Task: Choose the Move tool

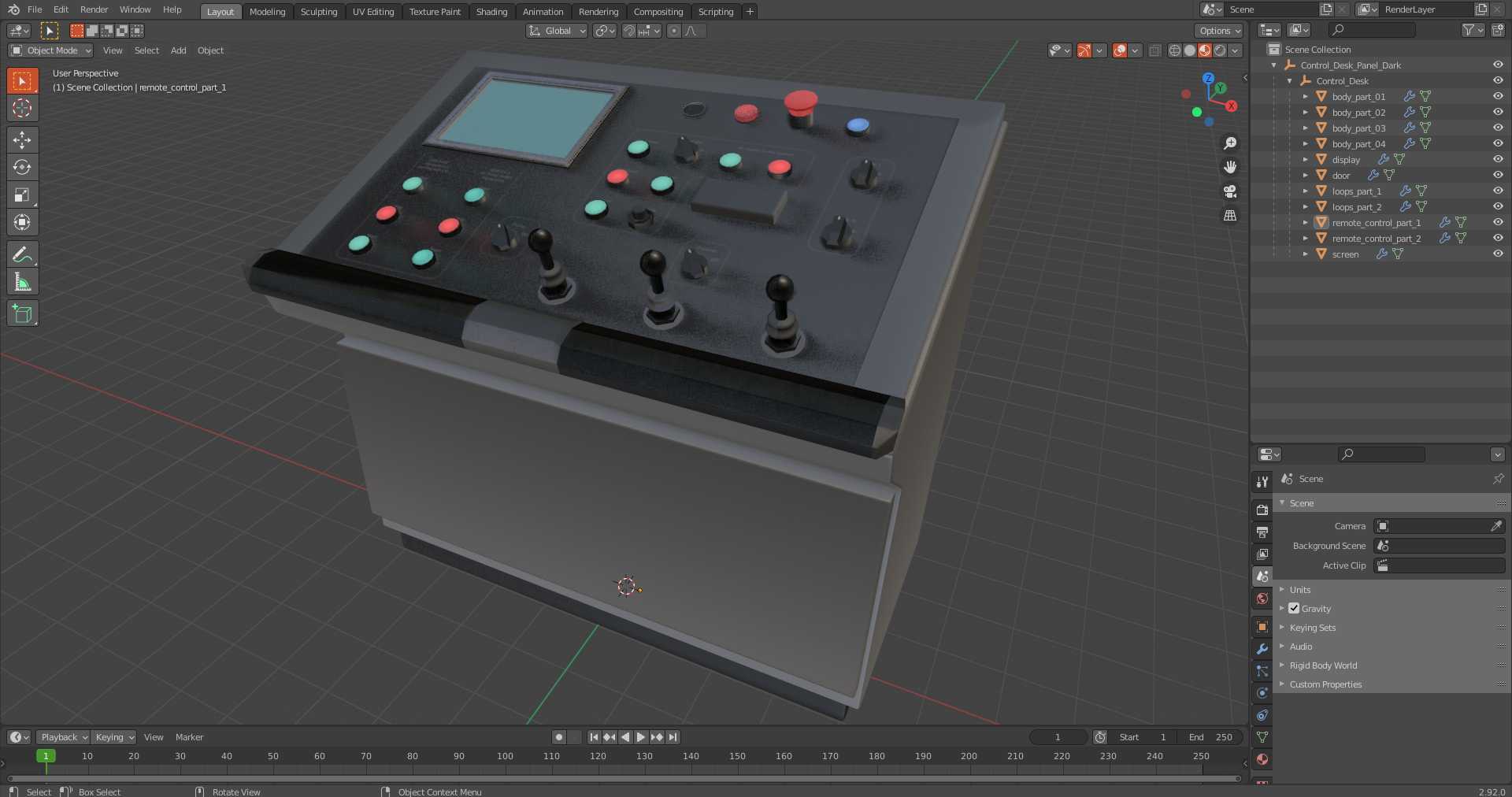Action: tap(22, 139)
